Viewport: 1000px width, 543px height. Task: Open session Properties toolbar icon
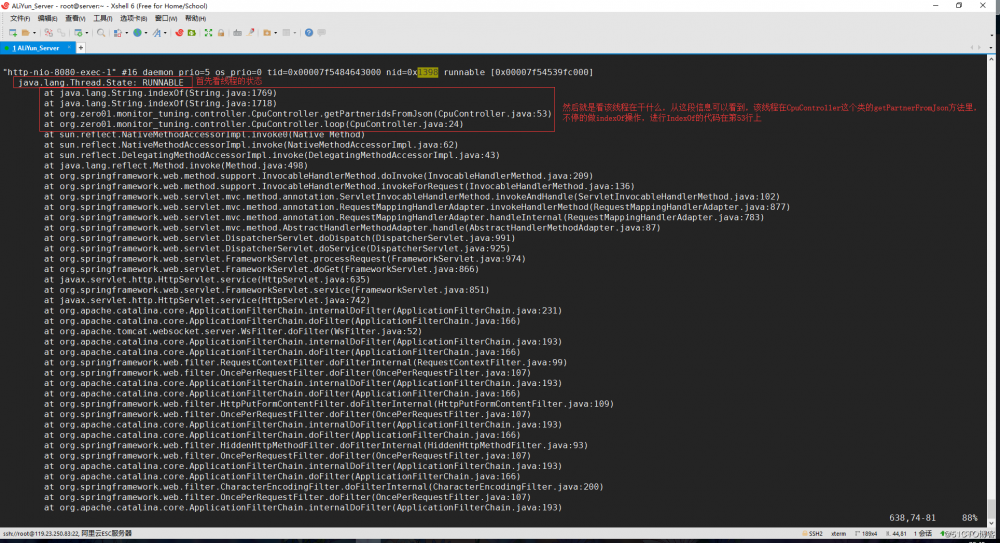78,33
